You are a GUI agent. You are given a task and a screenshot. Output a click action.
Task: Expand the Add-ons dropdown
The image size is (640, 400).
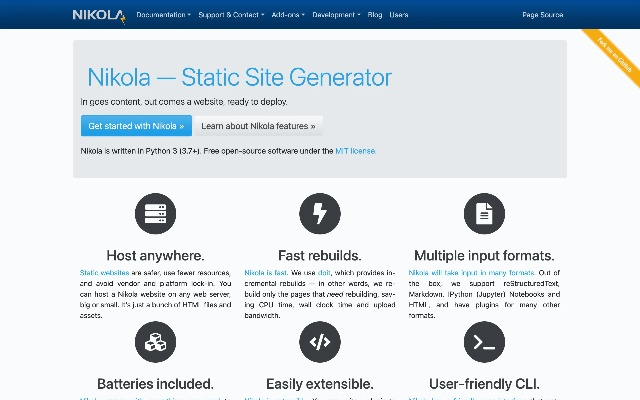tap(288, 15)
